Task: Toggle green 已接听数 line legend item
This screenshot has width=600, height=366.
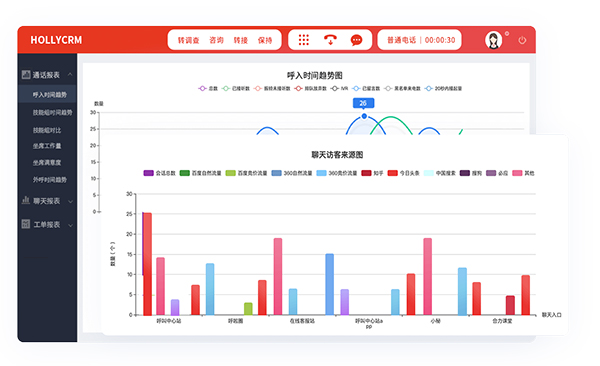Action: (x=236, y=88)
